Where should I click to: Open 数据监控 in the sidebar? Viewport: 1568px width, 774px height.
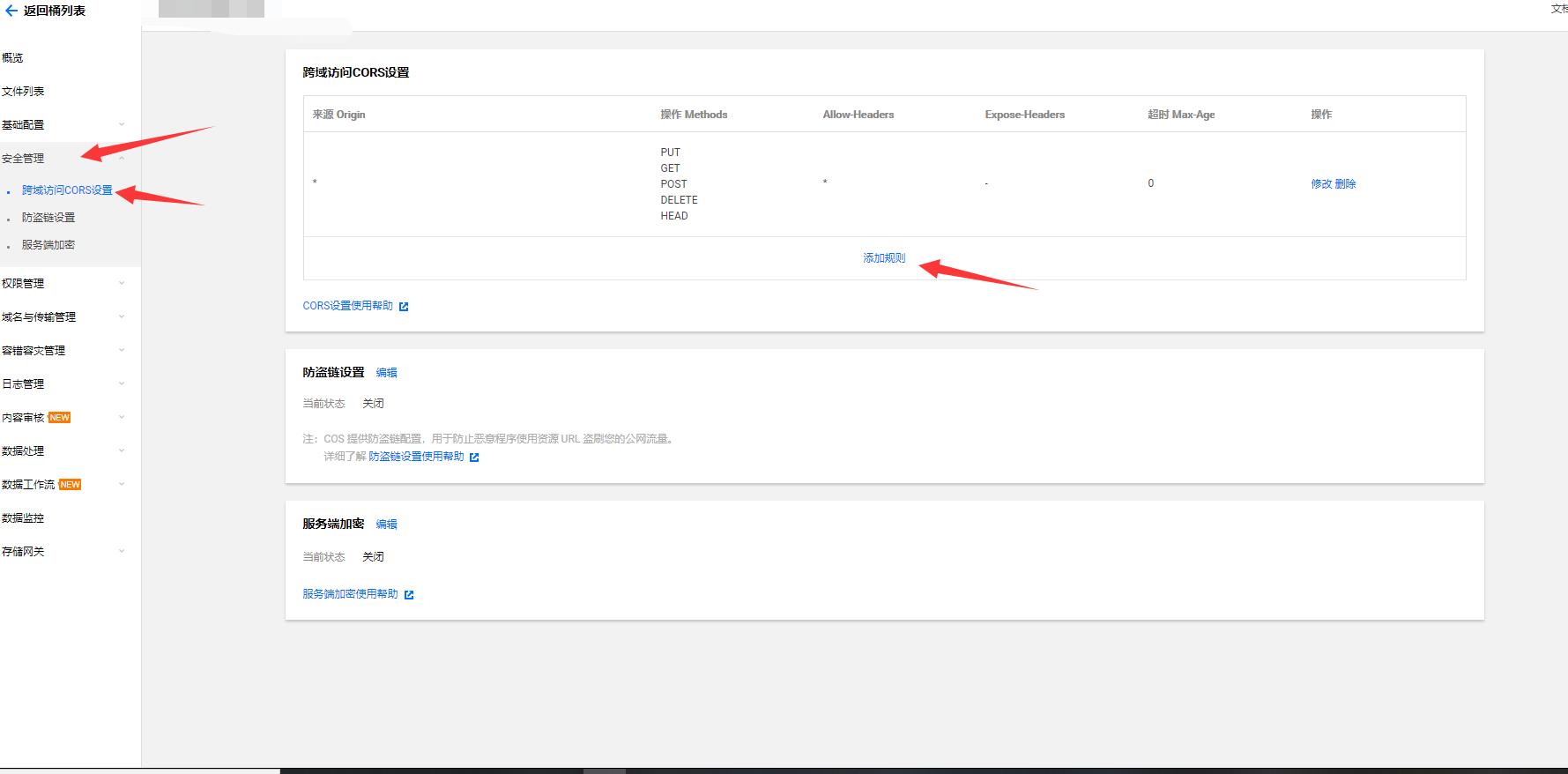23,518
